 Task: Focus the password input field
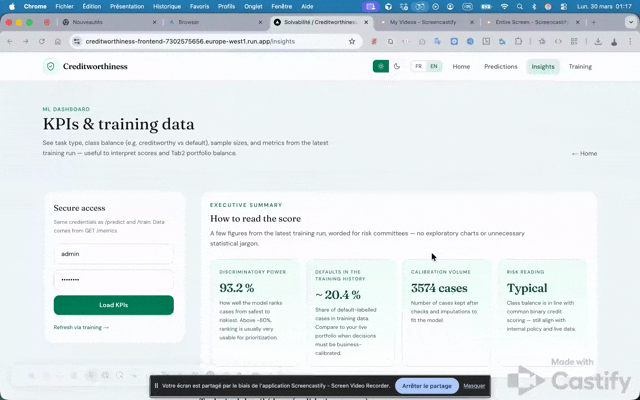click(113, 280)
